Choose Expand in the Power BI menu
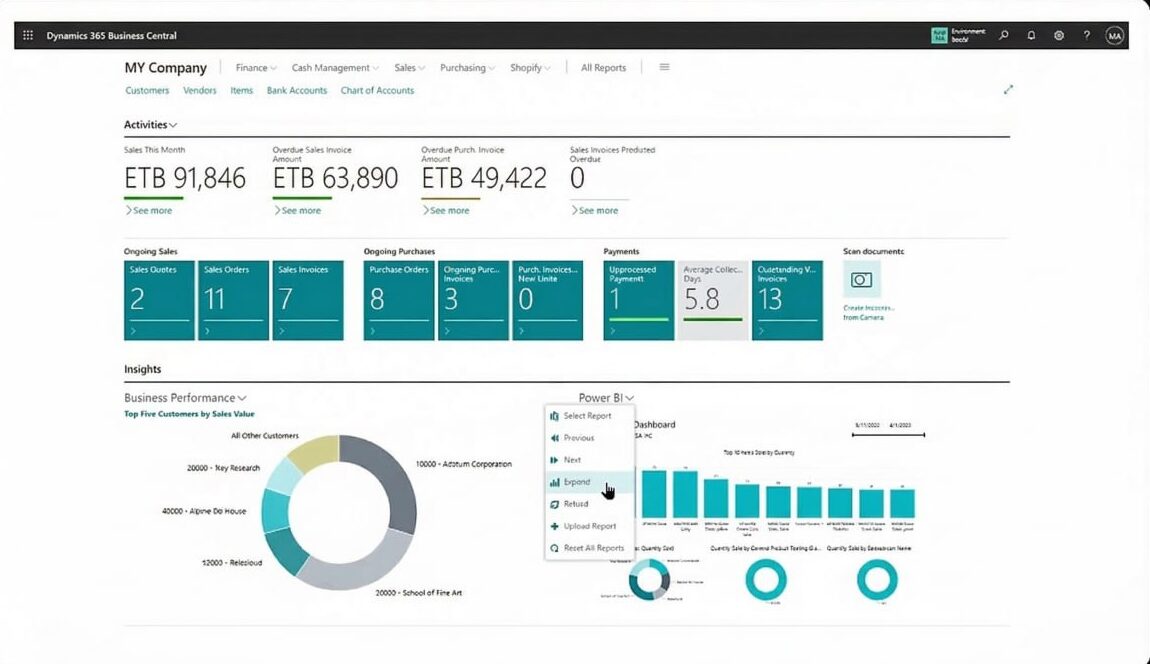The height and width of the screenshot is (664, 1150). point(577,482)
